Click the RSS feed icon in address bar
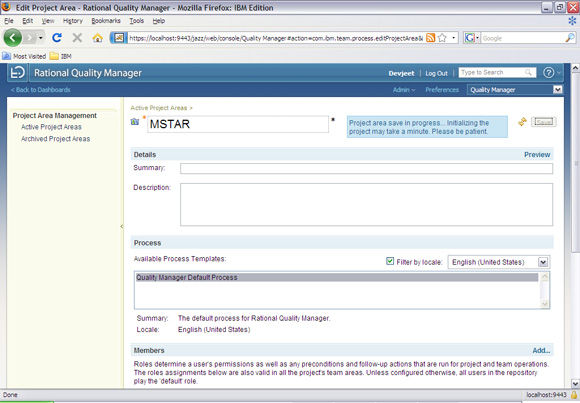 coord(431,38)
